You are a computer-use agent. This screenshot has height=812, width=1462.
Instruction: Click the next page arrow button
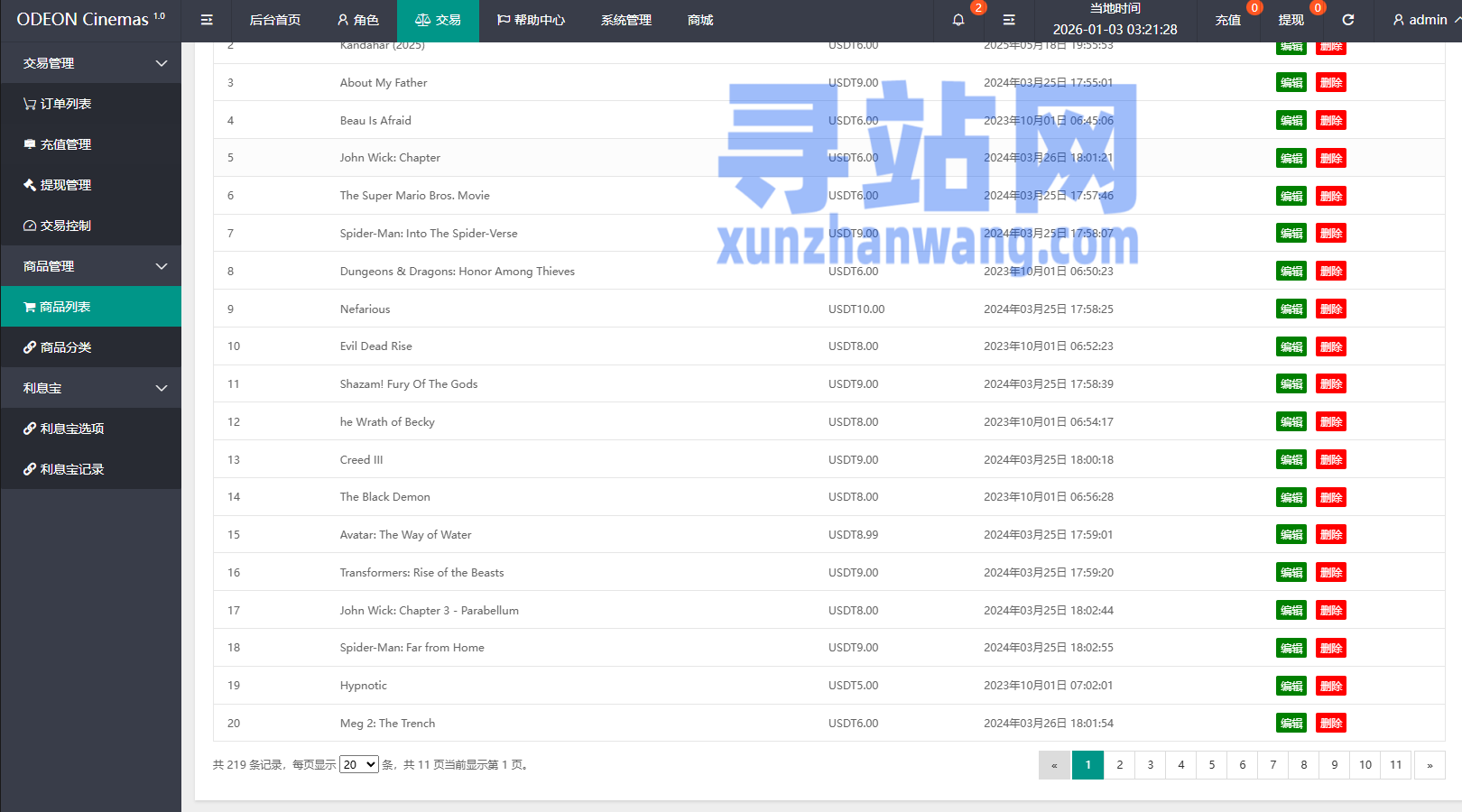(1430, 765)
